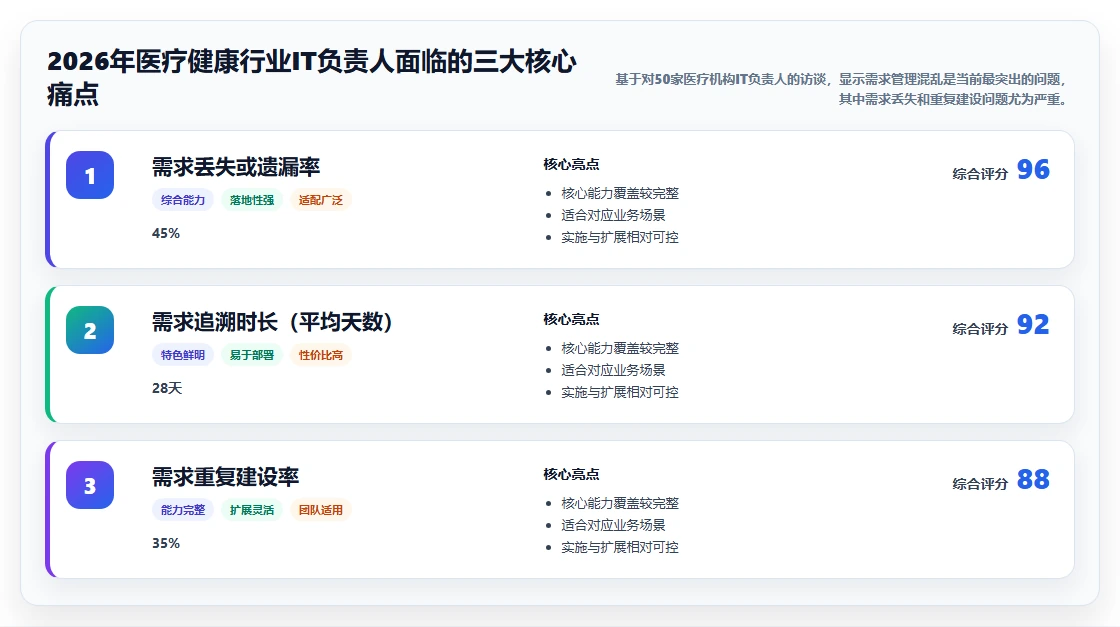The height and width of the screenshot is (627, 1120).
Task: Click 核心能力覆盖较完整 in the 需求追溯时长 card
Action: [620, 348]
